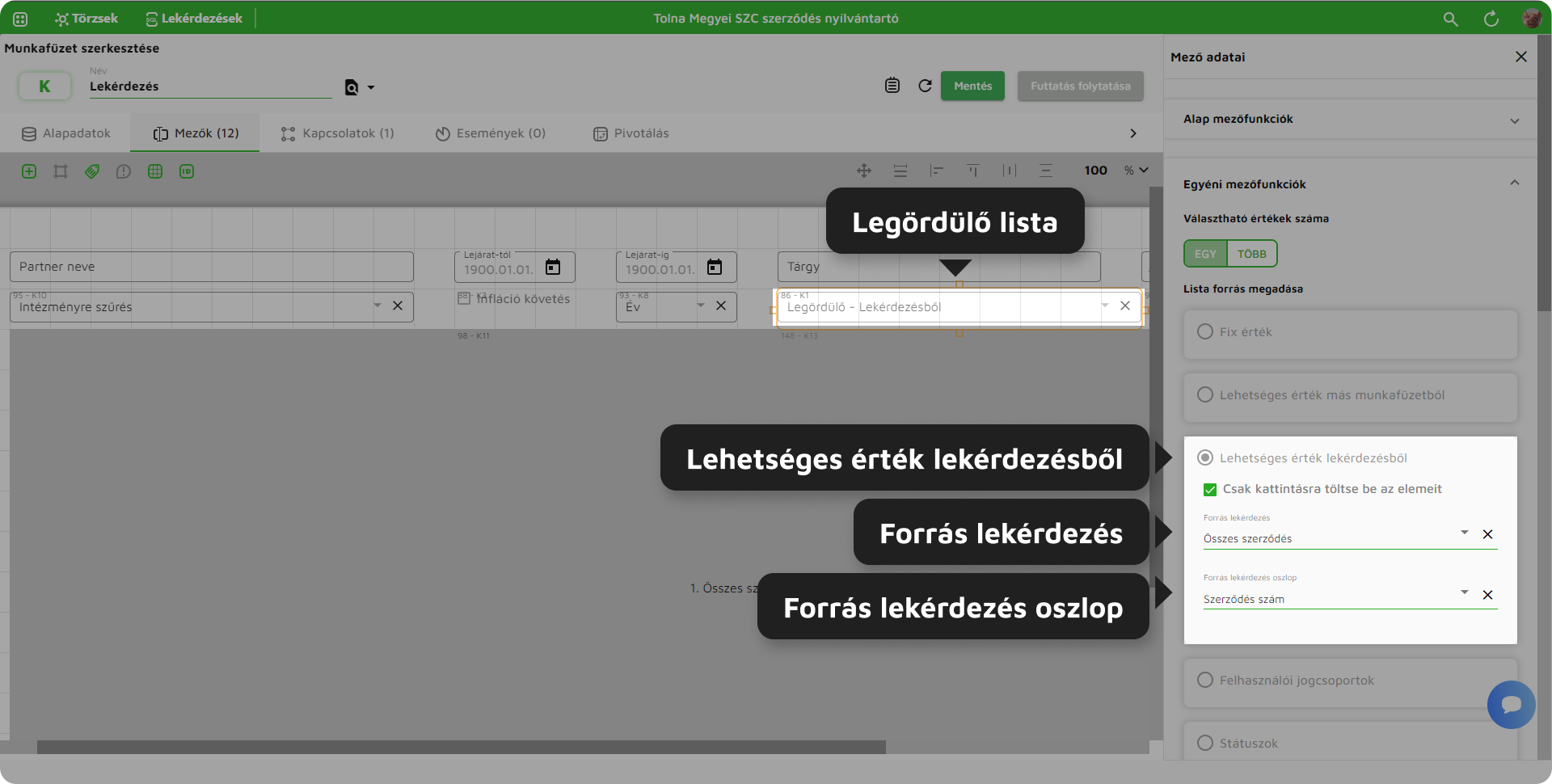
Task: Select Lehetséges érték lekérdezésből radio
Action: 1205,457
